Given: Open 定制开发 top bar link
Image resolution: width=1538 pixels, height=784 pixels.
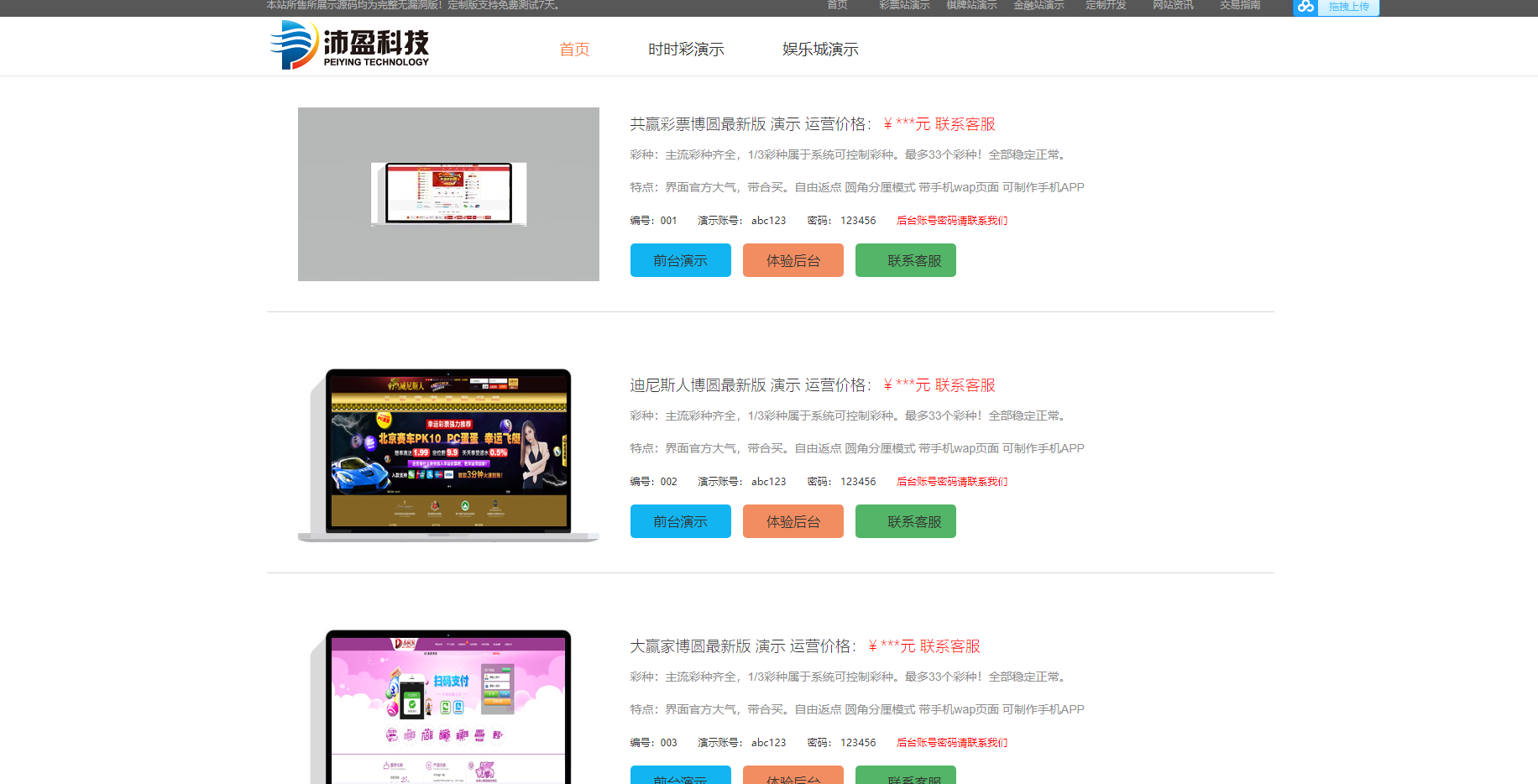Looking at the screenshot, I should (x=1106, y=6).
